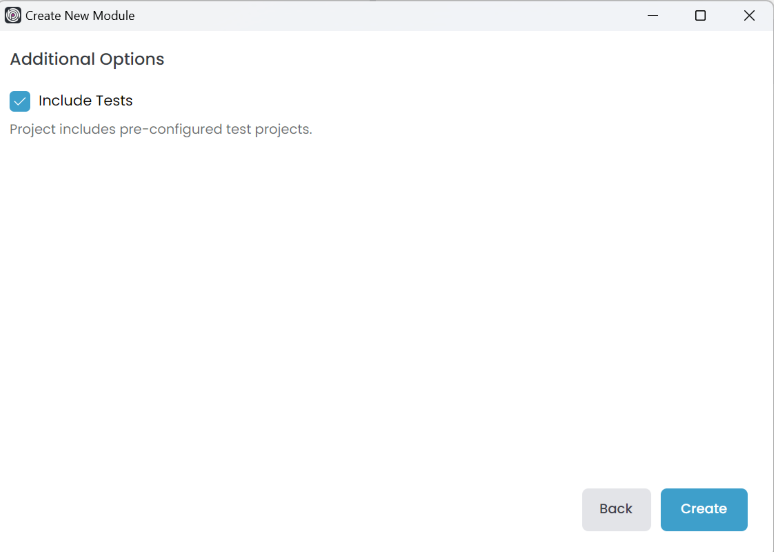Go back with the Back button
774x552 pixels.
coord(616,509)
